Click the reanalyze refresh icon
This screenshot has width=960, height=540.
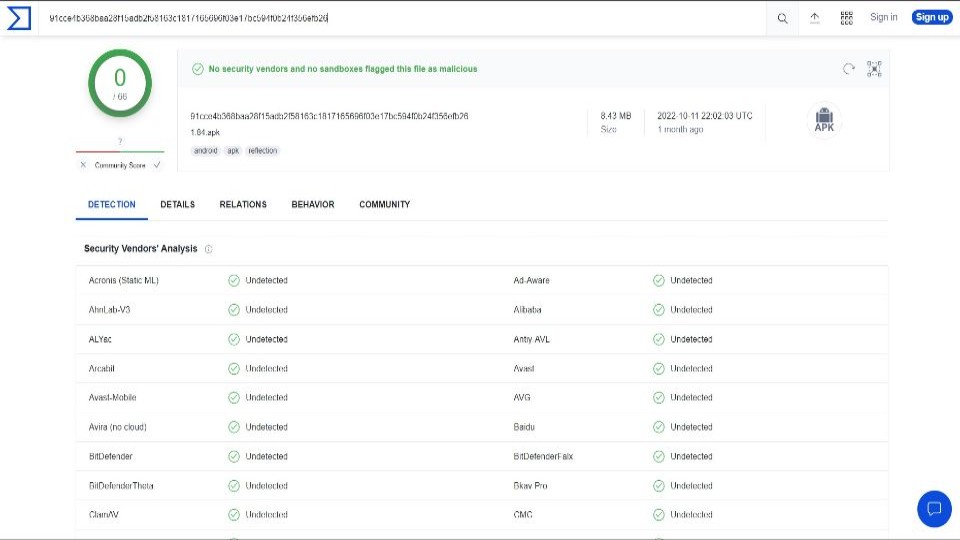849,69
